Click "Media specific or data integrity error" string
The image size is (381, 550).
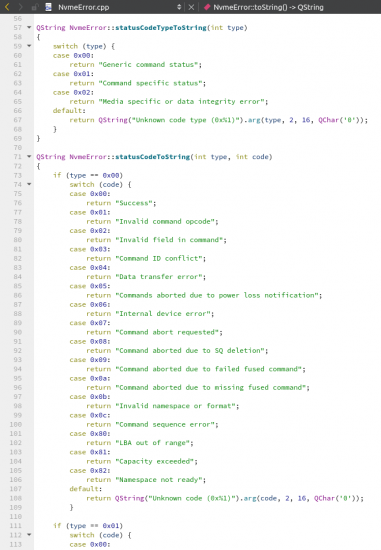pyautogui.click(x=182, y=101)
